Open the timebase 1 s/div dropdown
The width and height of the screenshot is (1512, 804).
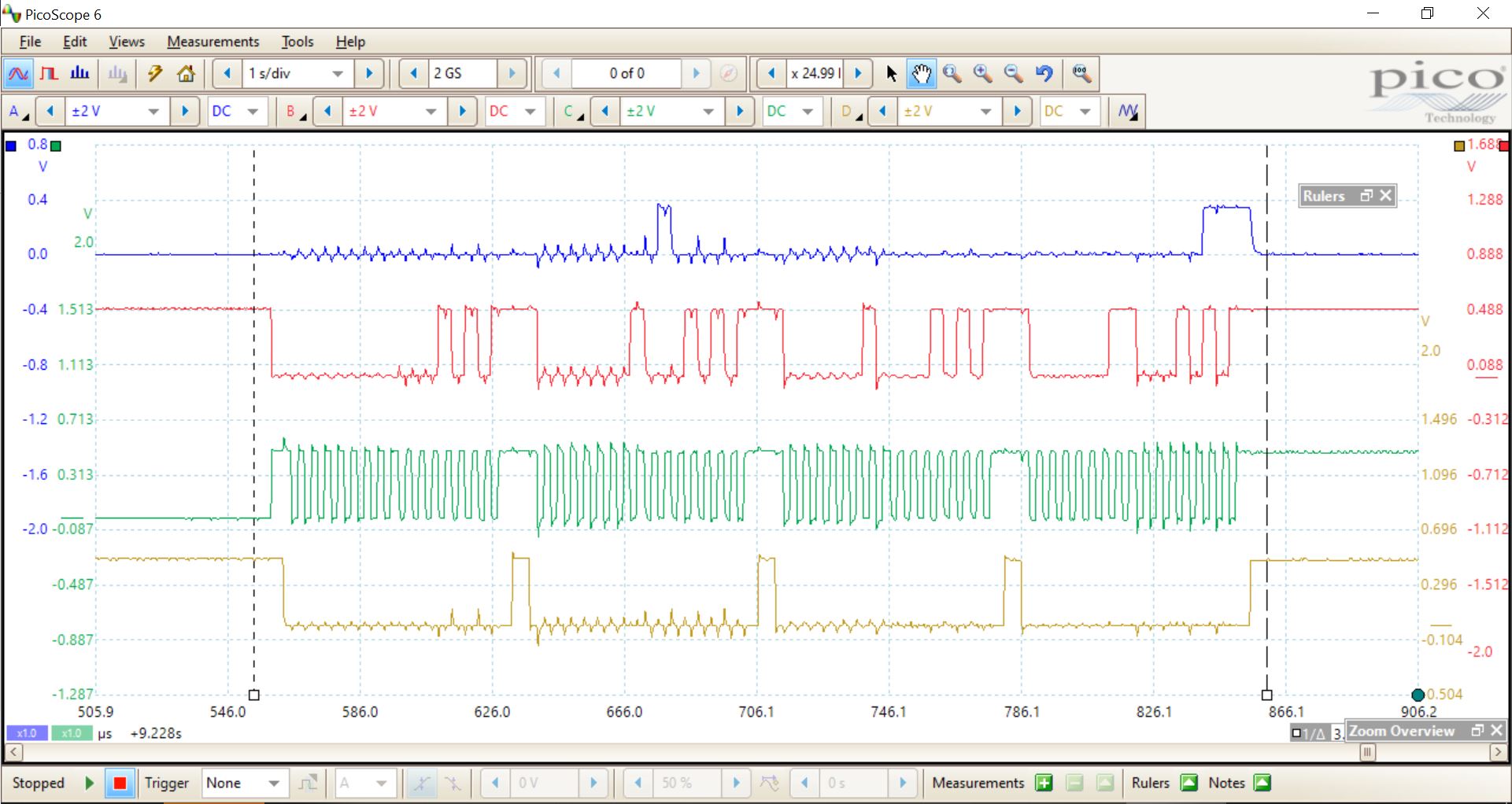pyautogui.click(x=338, y=74)
